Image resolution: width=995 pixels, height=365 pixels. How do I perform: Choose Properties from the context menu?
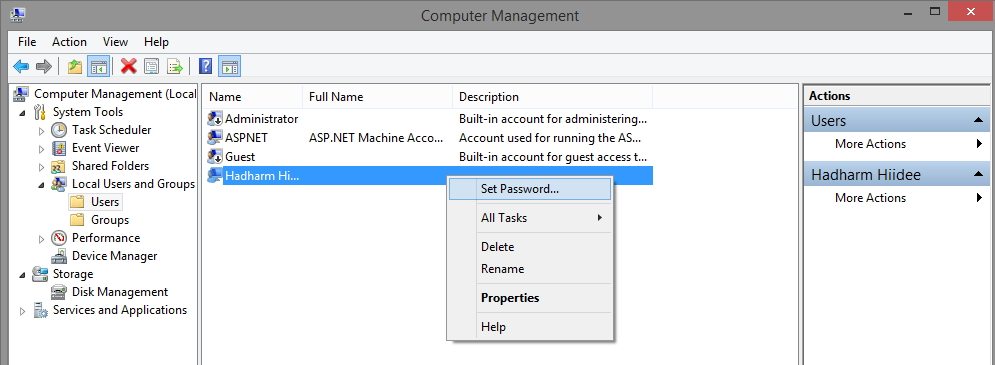click(x=530, y=298)
